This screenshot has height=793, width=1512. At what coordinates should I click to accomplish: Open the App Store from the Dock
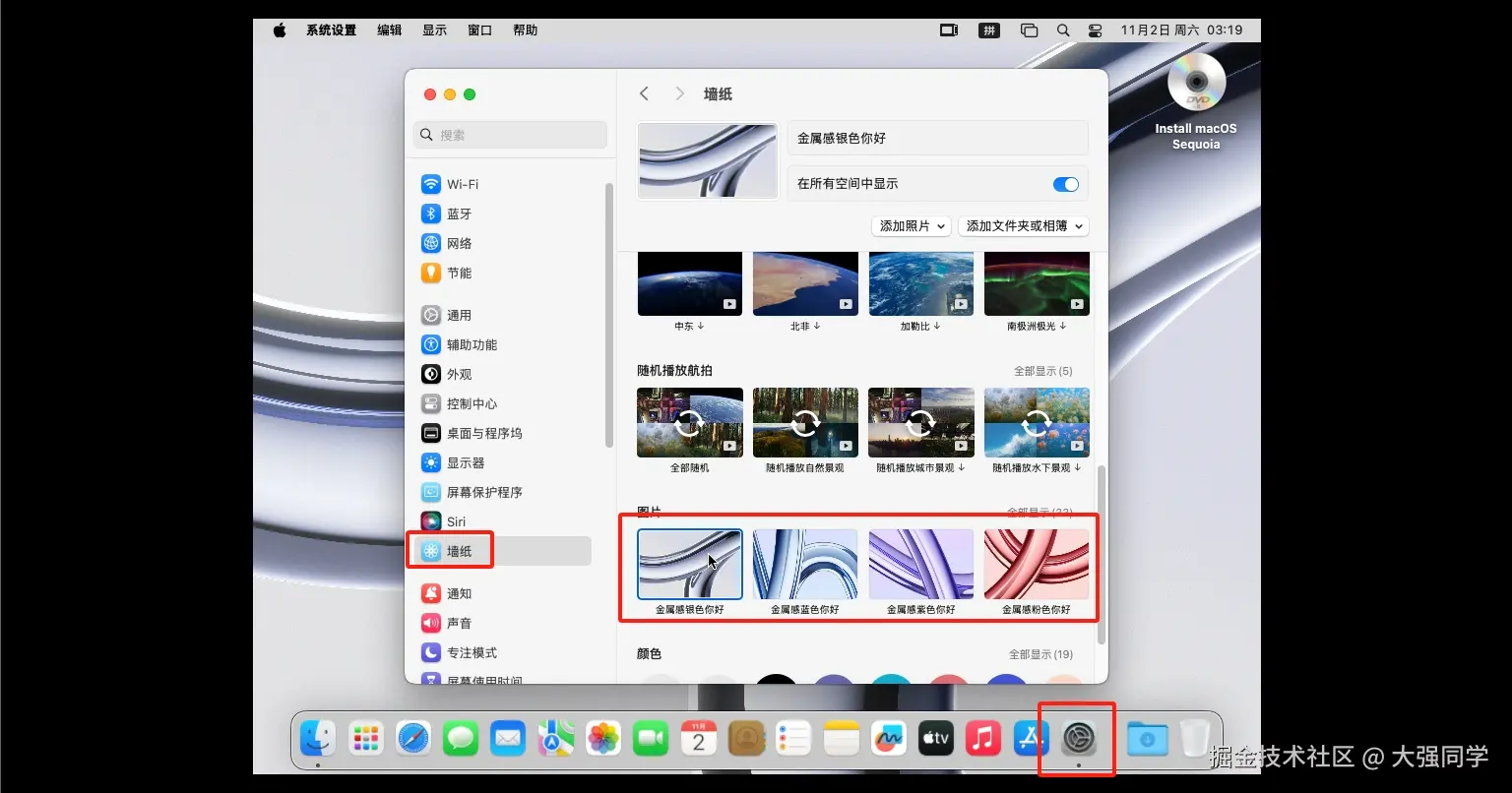(1032, 737)
